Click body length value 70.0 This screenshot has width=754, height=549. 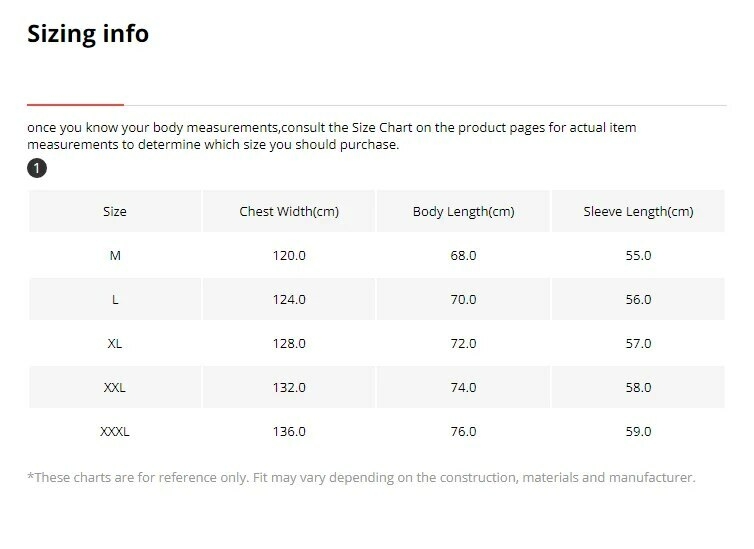[x=463, y=300]
